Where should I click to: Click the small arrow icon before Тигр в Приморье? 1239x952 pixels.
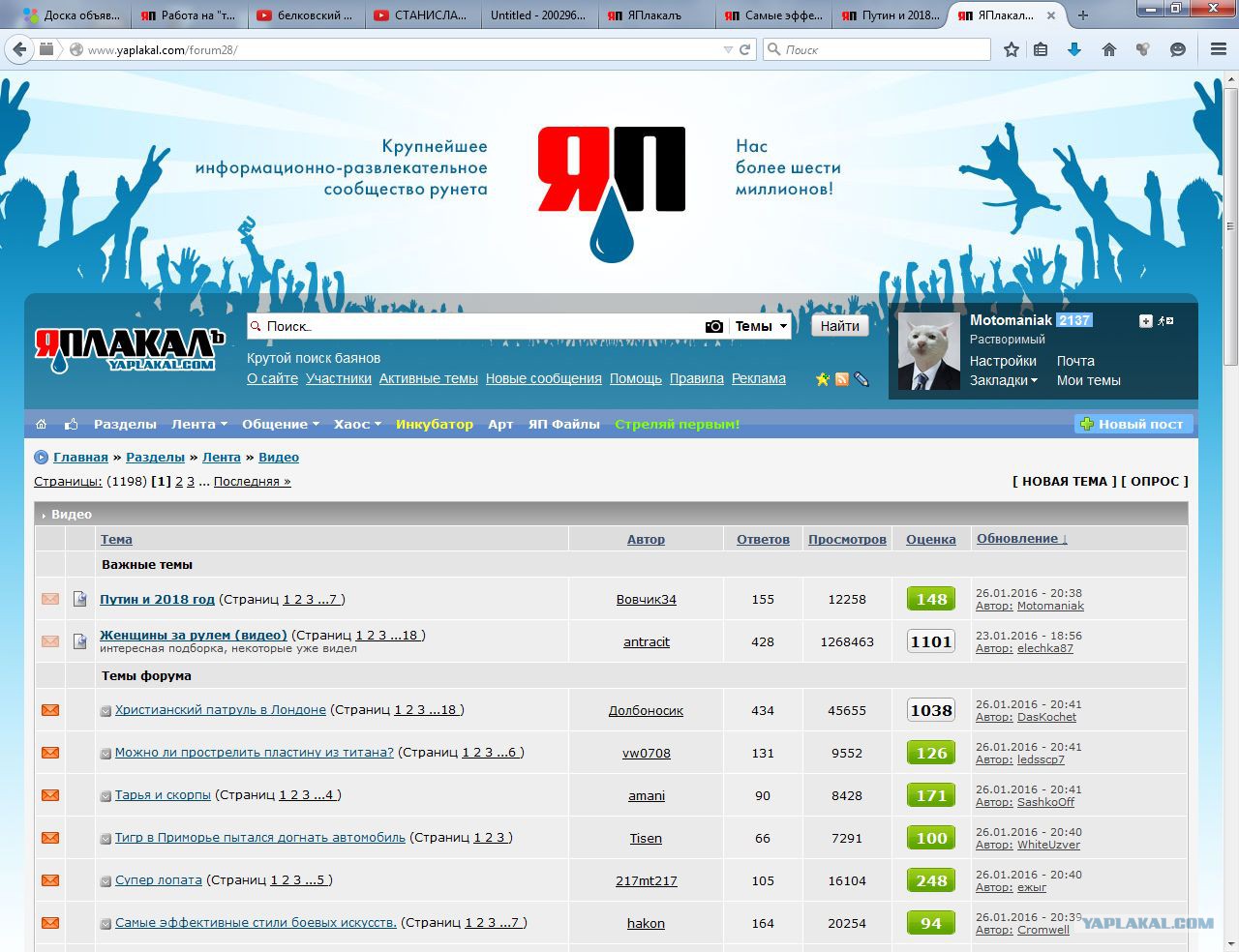tap(106, 839)
